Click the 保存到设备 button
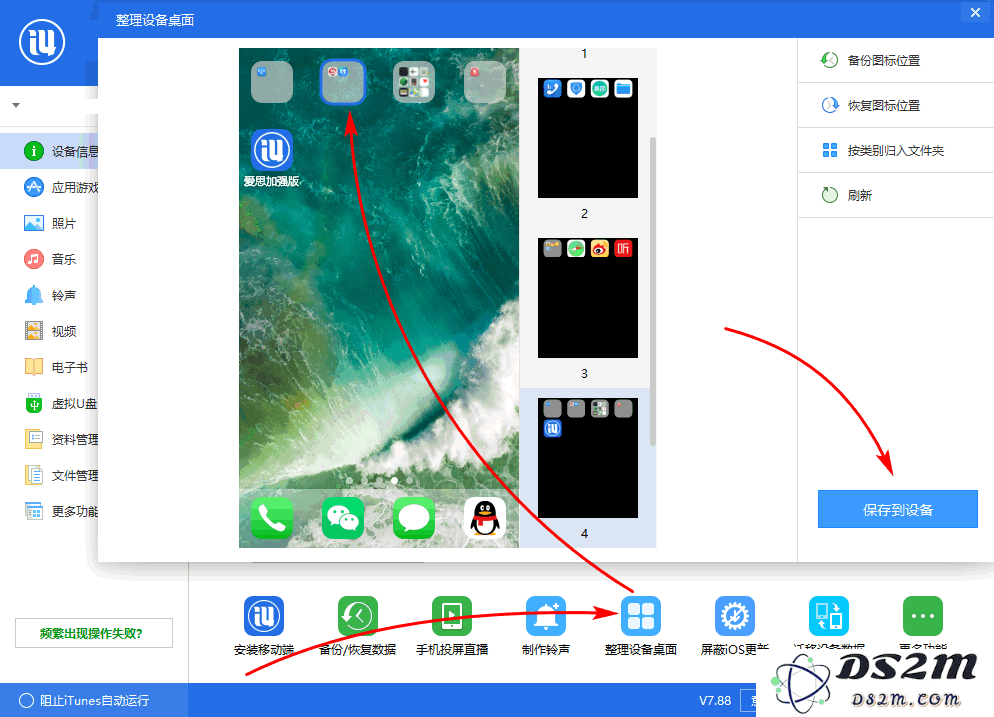994x717 pixels. point(898,509)
